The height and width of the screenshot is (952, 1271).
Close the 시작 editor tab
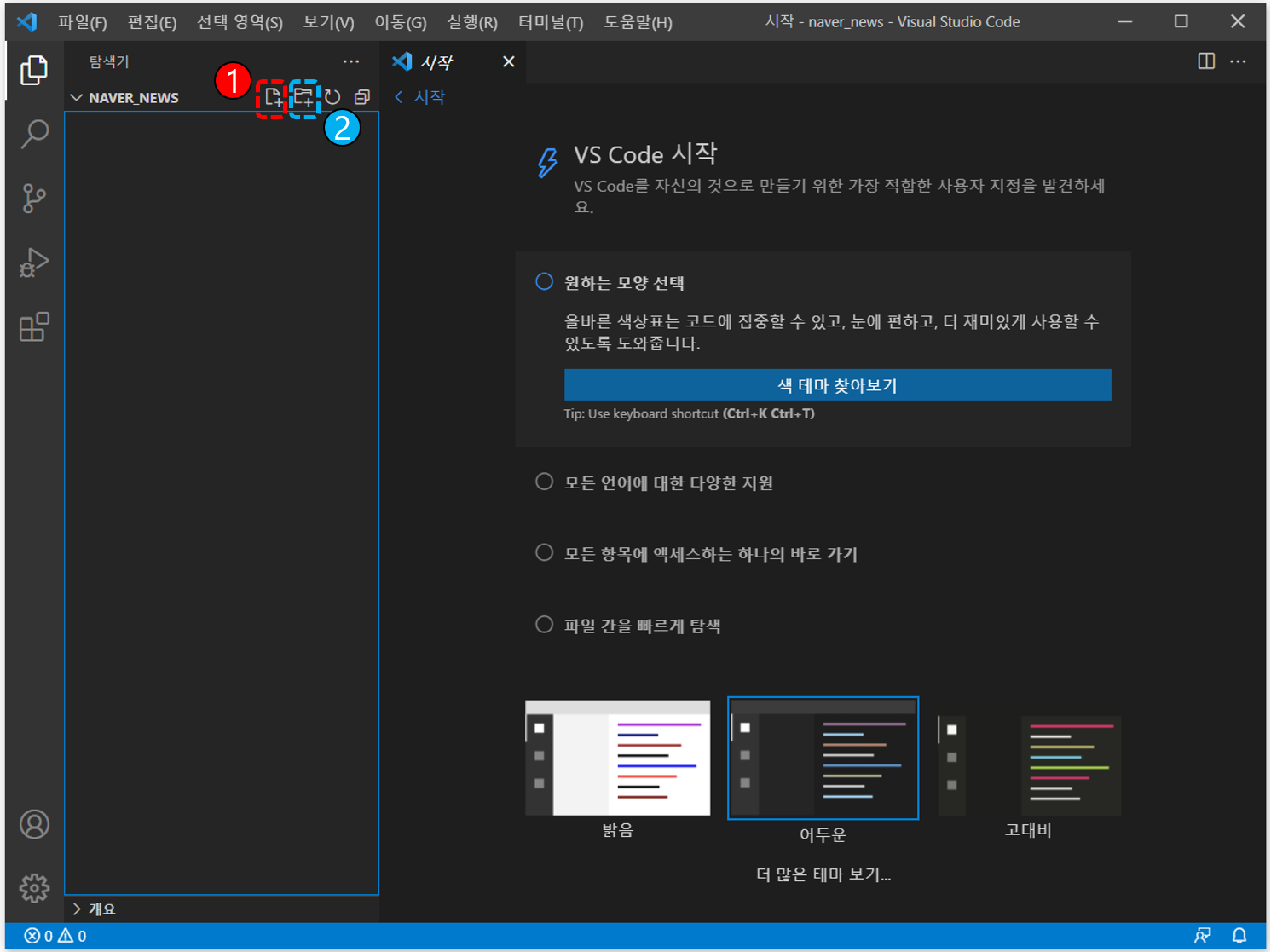tap(509, 61)
